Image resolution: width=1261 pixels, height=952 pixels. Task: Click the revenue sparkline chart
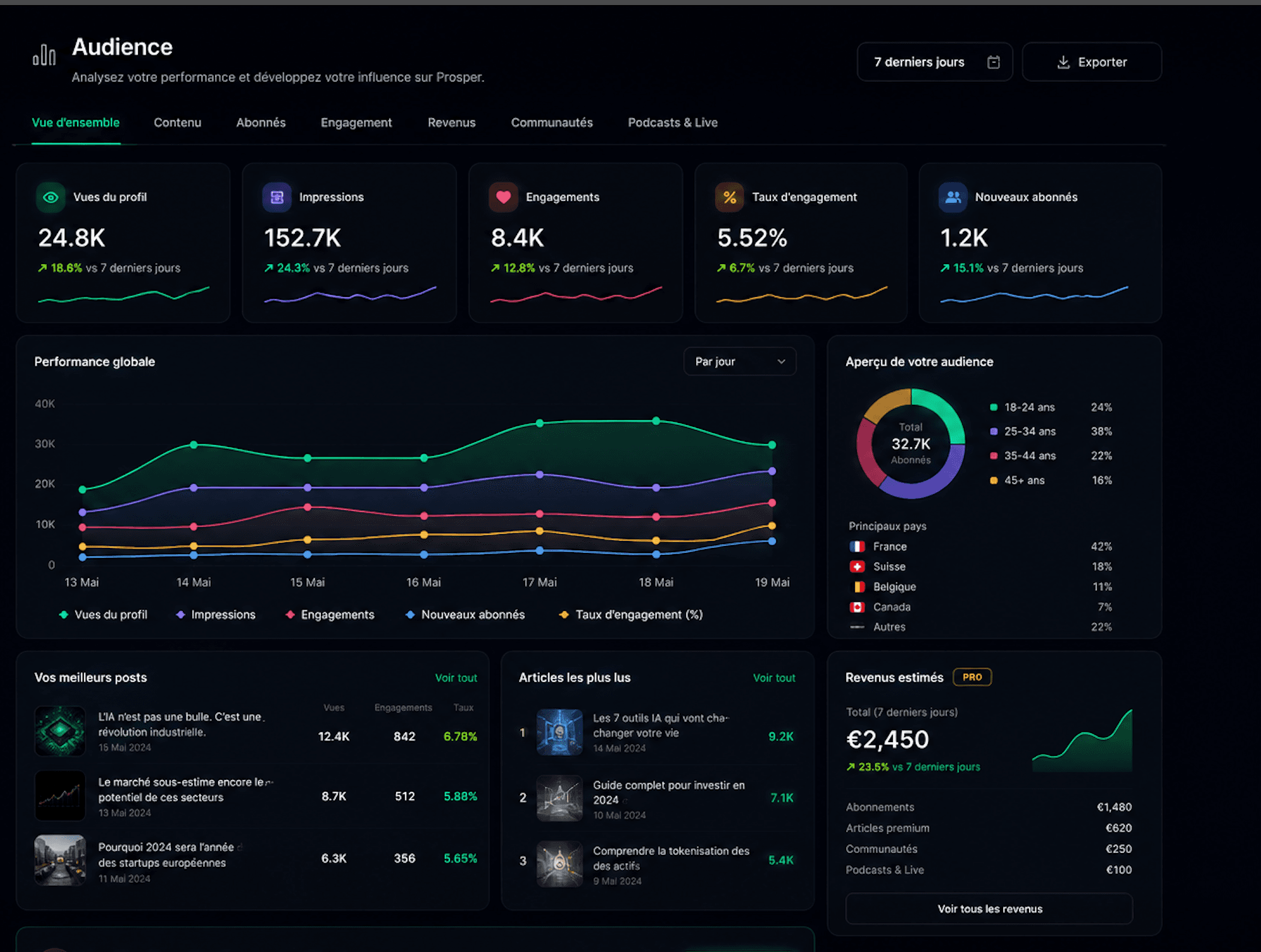(x=1082, y=741)
